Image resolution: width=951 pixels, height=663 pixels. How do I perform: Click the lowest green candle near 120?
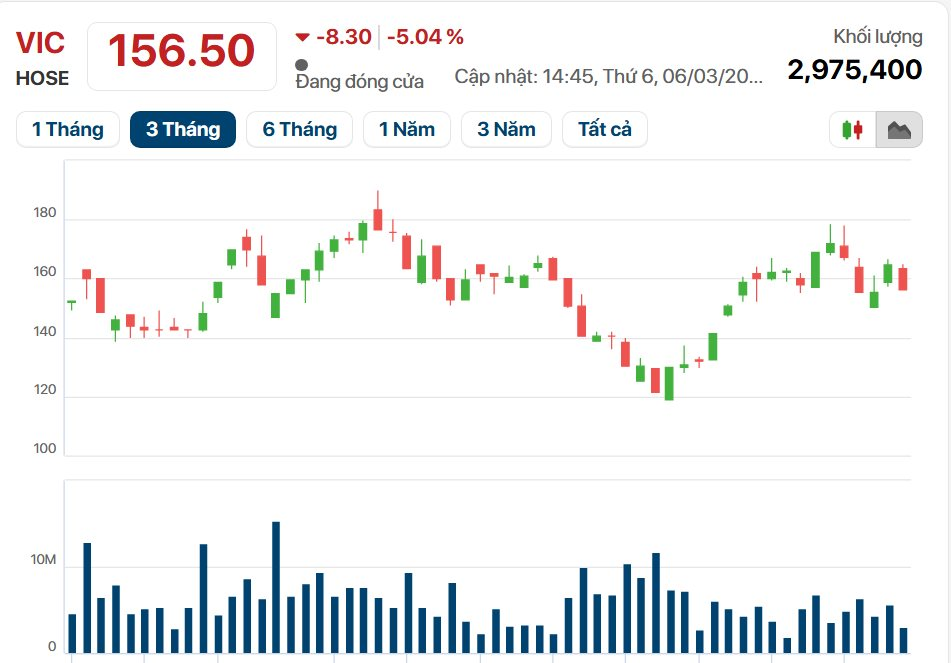669,383
